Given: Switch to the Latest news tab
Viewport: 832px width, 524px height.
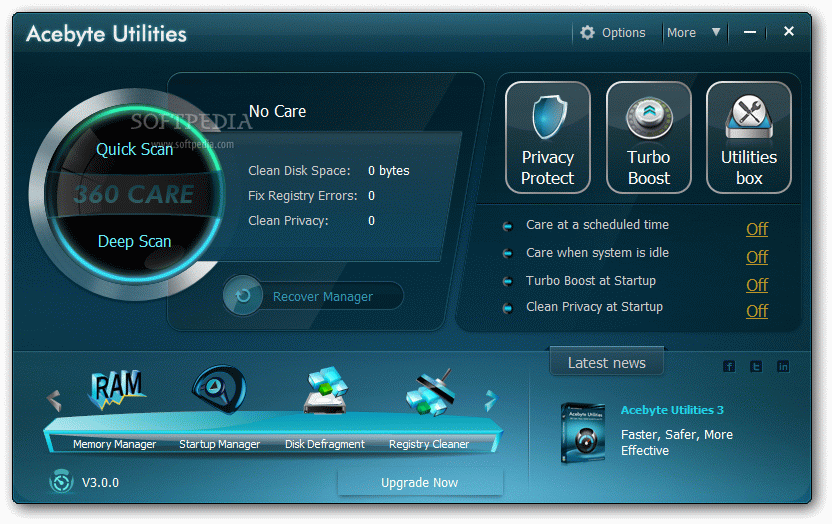Looking at the screenshot, I should (x=606, y=362).
